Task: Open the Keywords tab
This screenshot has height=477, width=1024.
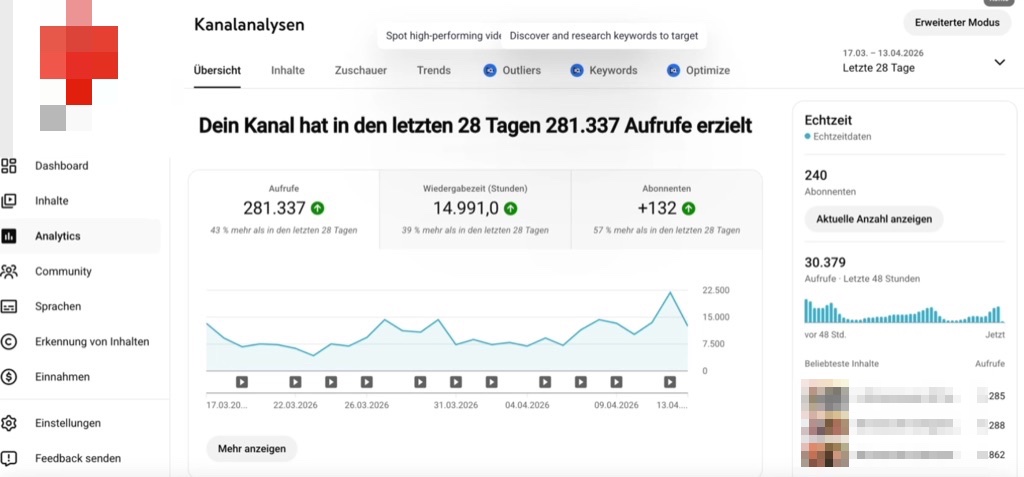Action: click(604, 71)
